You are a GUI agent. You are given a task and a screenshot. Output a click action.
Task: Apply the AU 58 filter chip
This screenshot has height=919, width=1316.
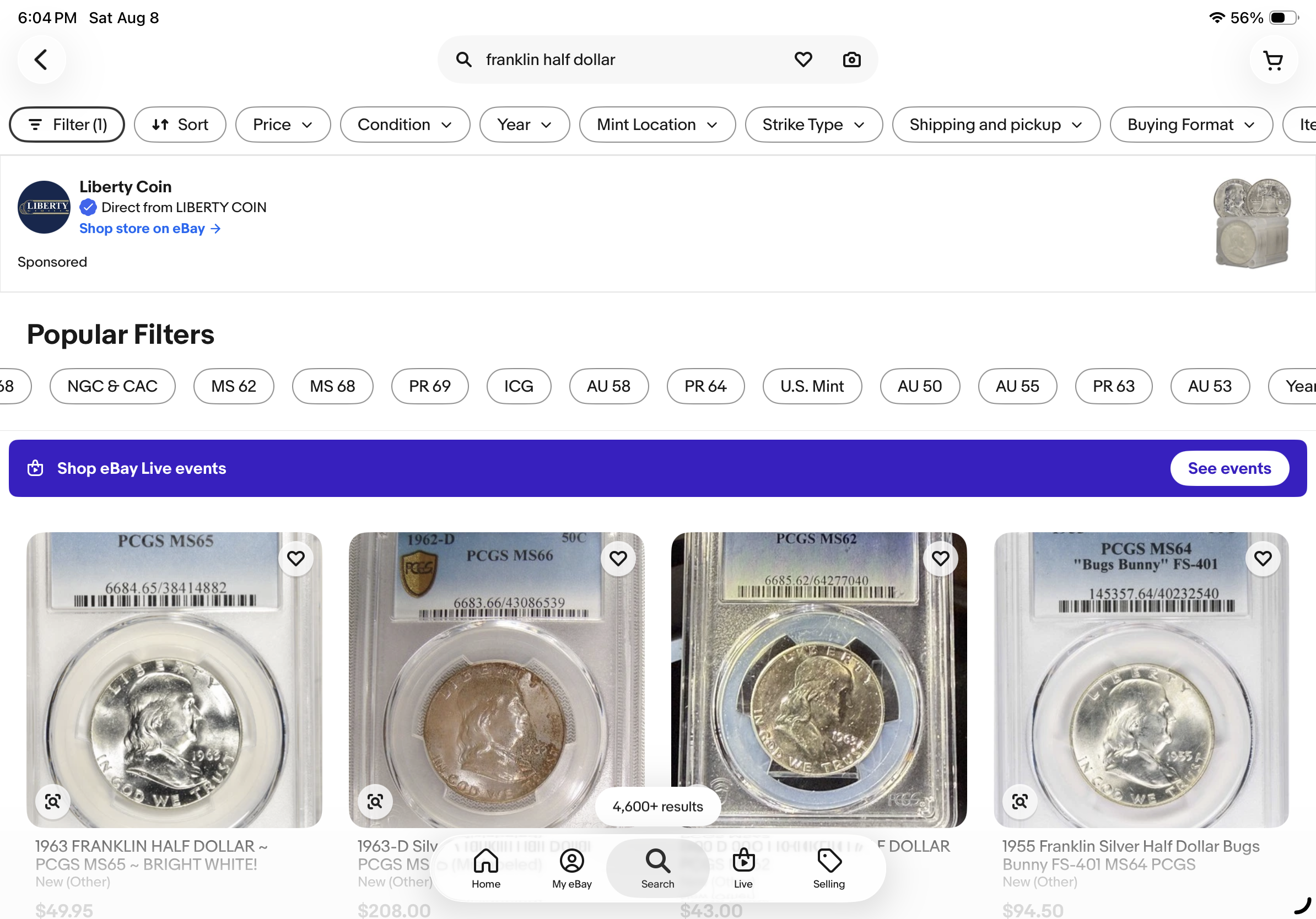click(609, 386)
